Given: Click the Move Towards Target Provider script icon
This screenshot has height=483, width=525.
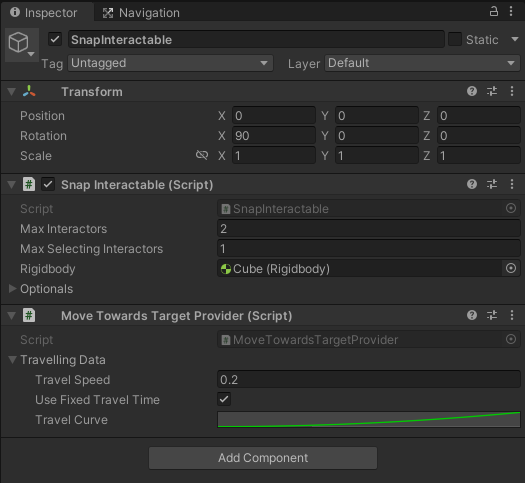Looking at the screenshot, I should click(x=29, y=315).
